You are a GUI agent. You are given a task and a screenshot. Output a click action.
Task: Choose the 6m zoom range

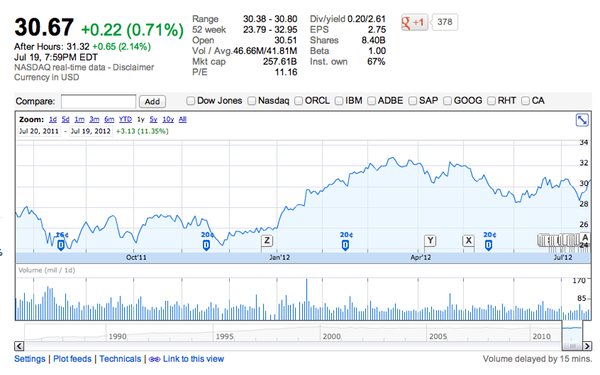click(x=109, y=119)
